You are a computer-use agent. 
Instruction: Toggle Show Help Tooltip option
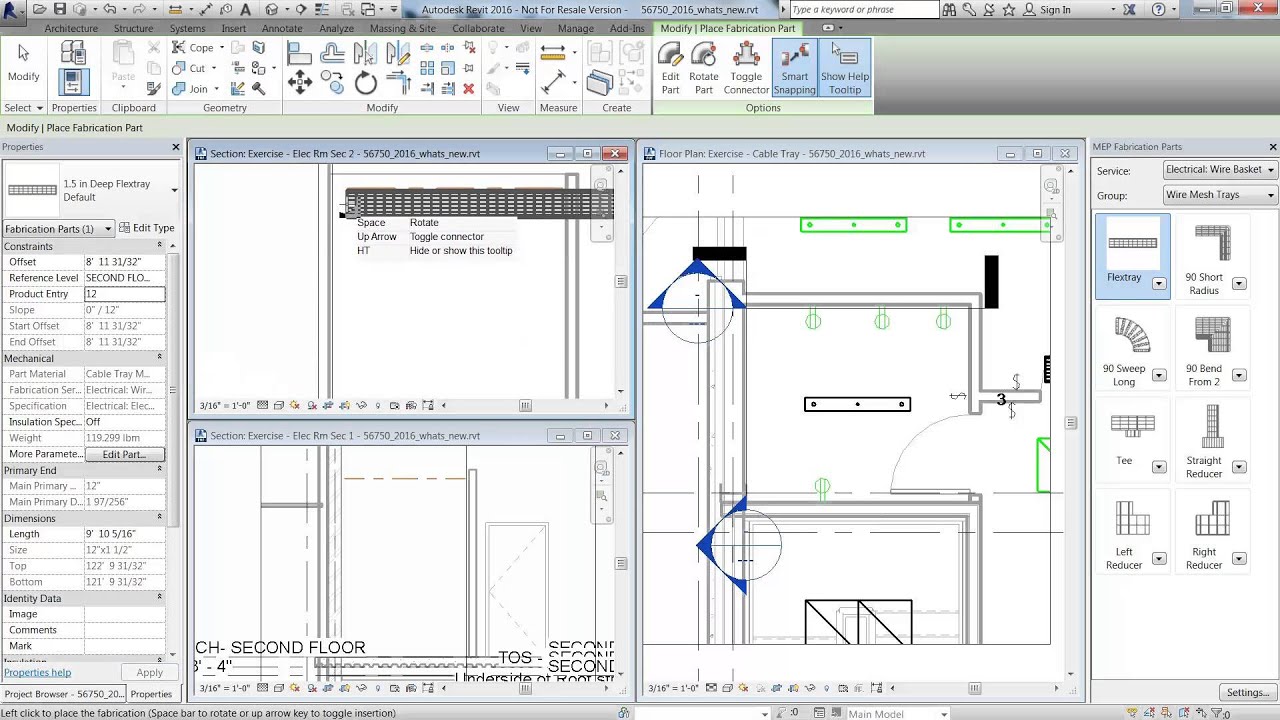click(x=845, y=69)
